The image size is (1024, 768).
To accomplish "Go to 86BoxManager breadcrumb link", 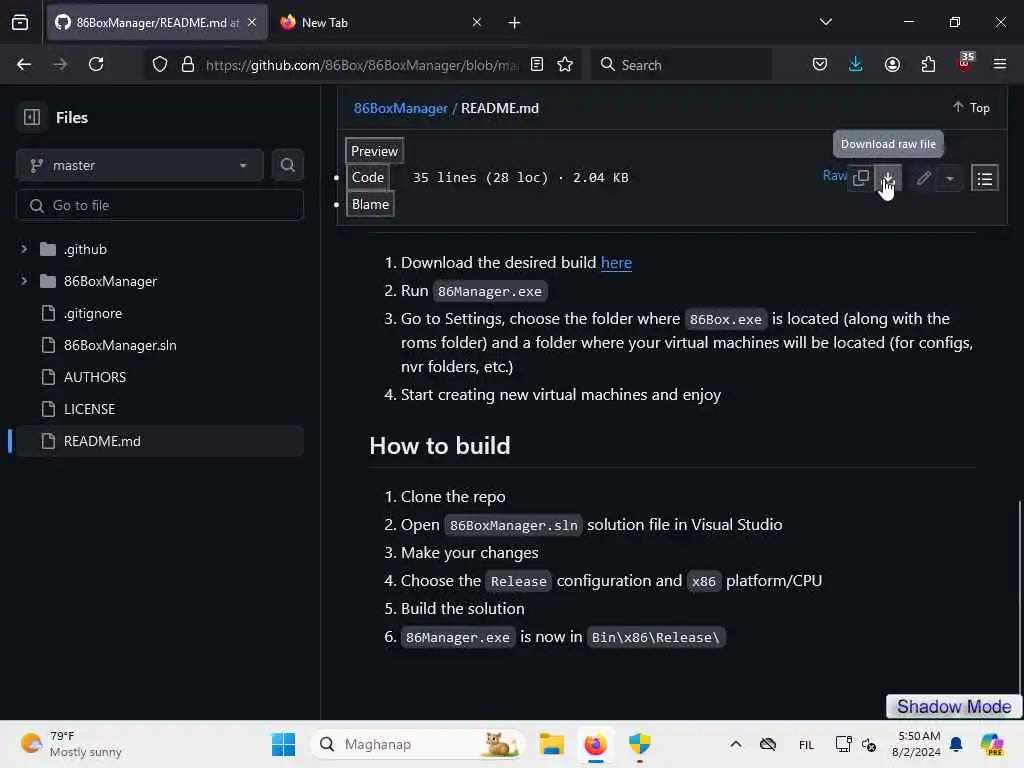I will click(x=400, y=108).
